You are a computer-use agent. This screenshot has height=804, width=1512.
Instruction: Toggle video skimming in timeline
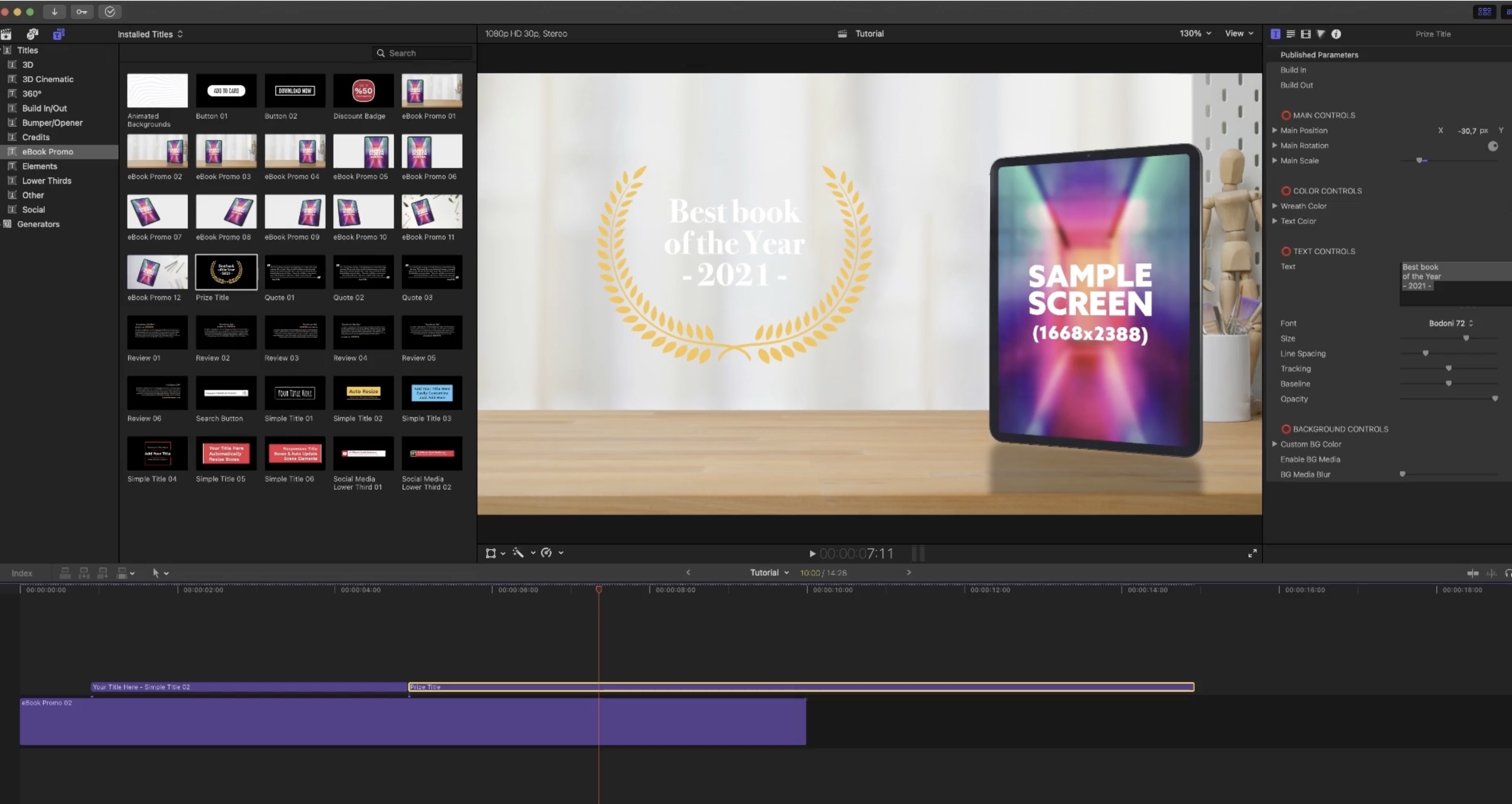point(1473,573)
